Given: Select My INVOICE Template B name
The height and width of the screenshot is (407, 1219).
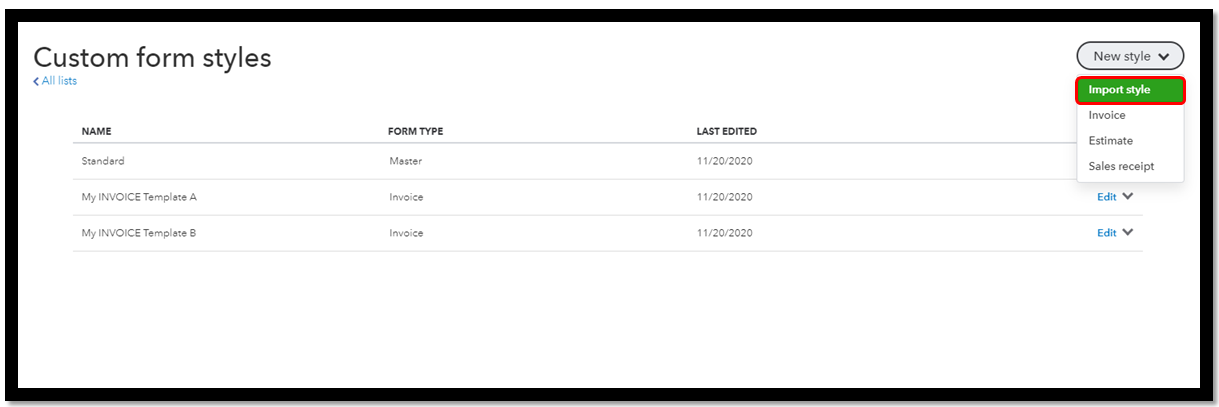Looking at the screenshot, I should (x=139, y=233).
